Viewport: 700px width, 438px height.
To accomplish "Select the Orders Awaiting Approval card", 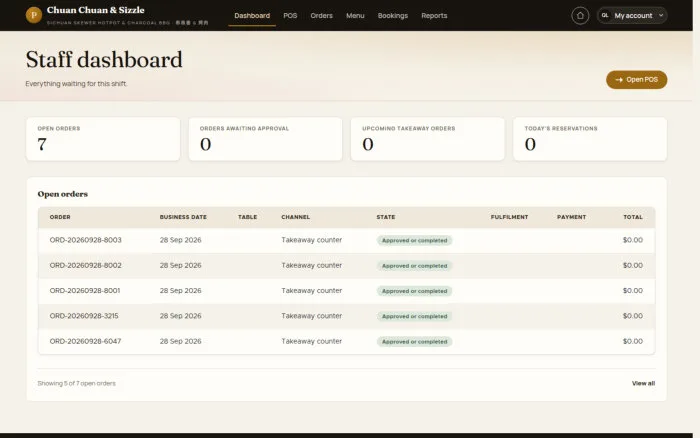I will click(265, 139).
